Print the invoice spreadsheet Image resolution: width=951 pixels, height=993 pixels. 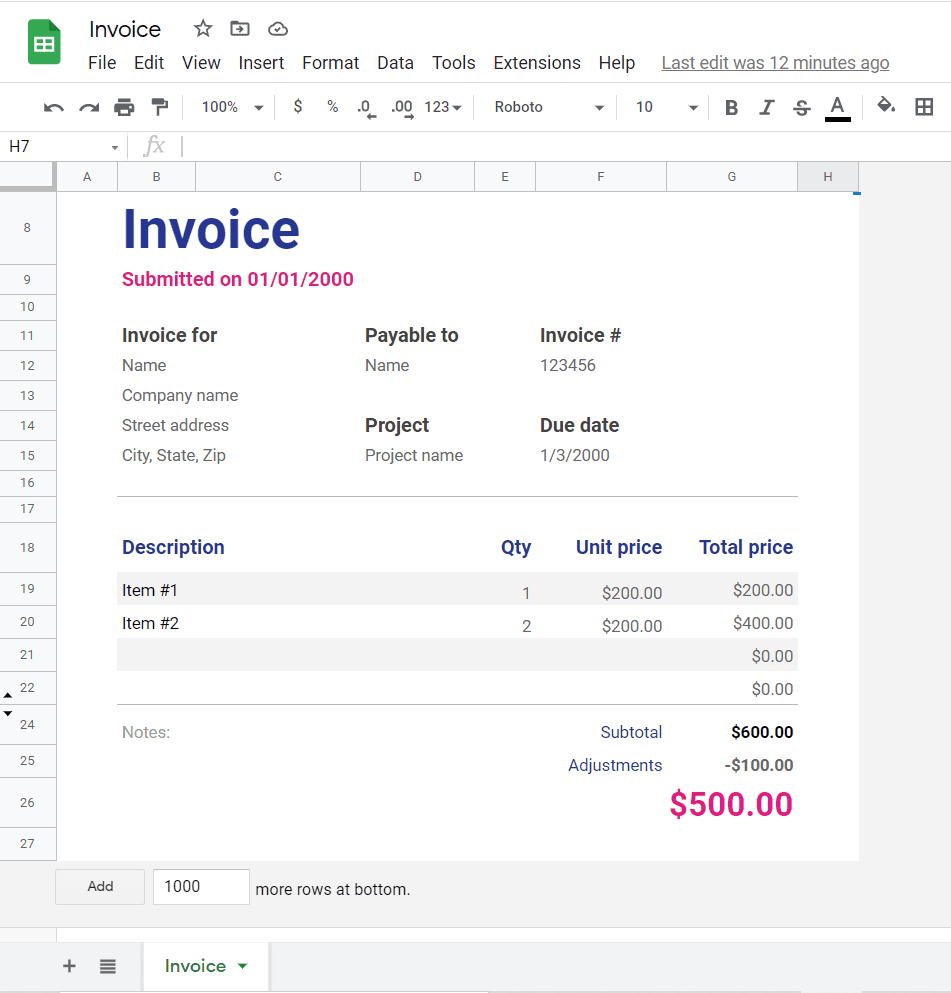point(124,107)
